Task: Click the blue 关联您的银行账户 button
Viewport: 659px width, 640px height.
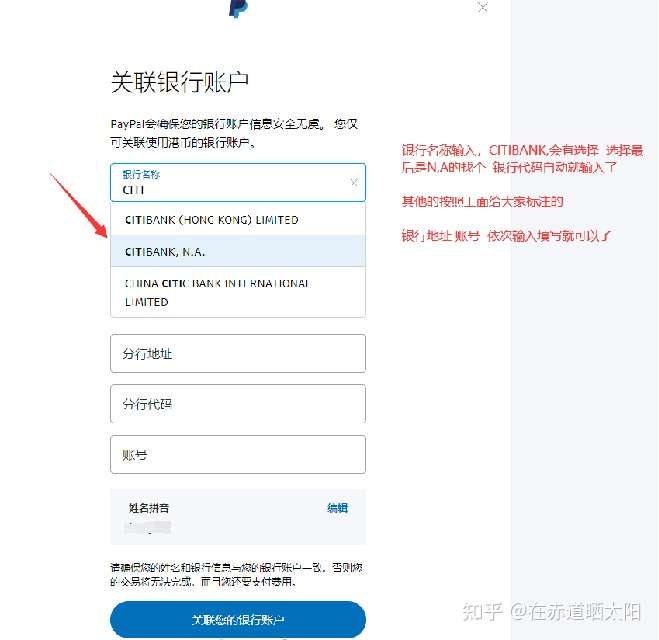Action: tap(238, 619)
